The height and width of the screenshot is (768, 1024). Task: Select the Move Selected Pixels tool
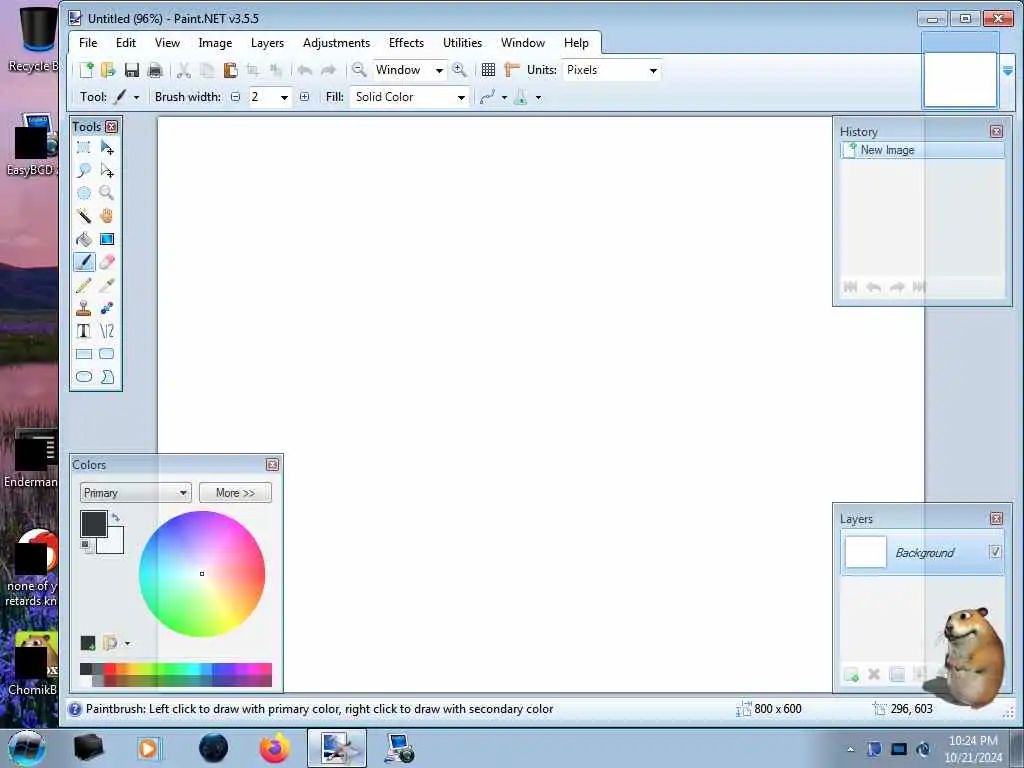point(107,148)
